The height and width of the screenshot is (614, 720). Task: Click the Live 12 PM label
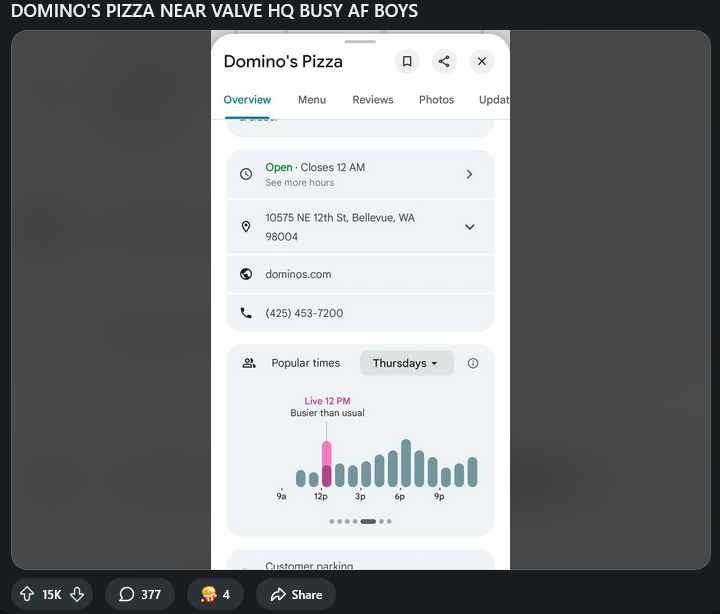(x=327, y=401)
